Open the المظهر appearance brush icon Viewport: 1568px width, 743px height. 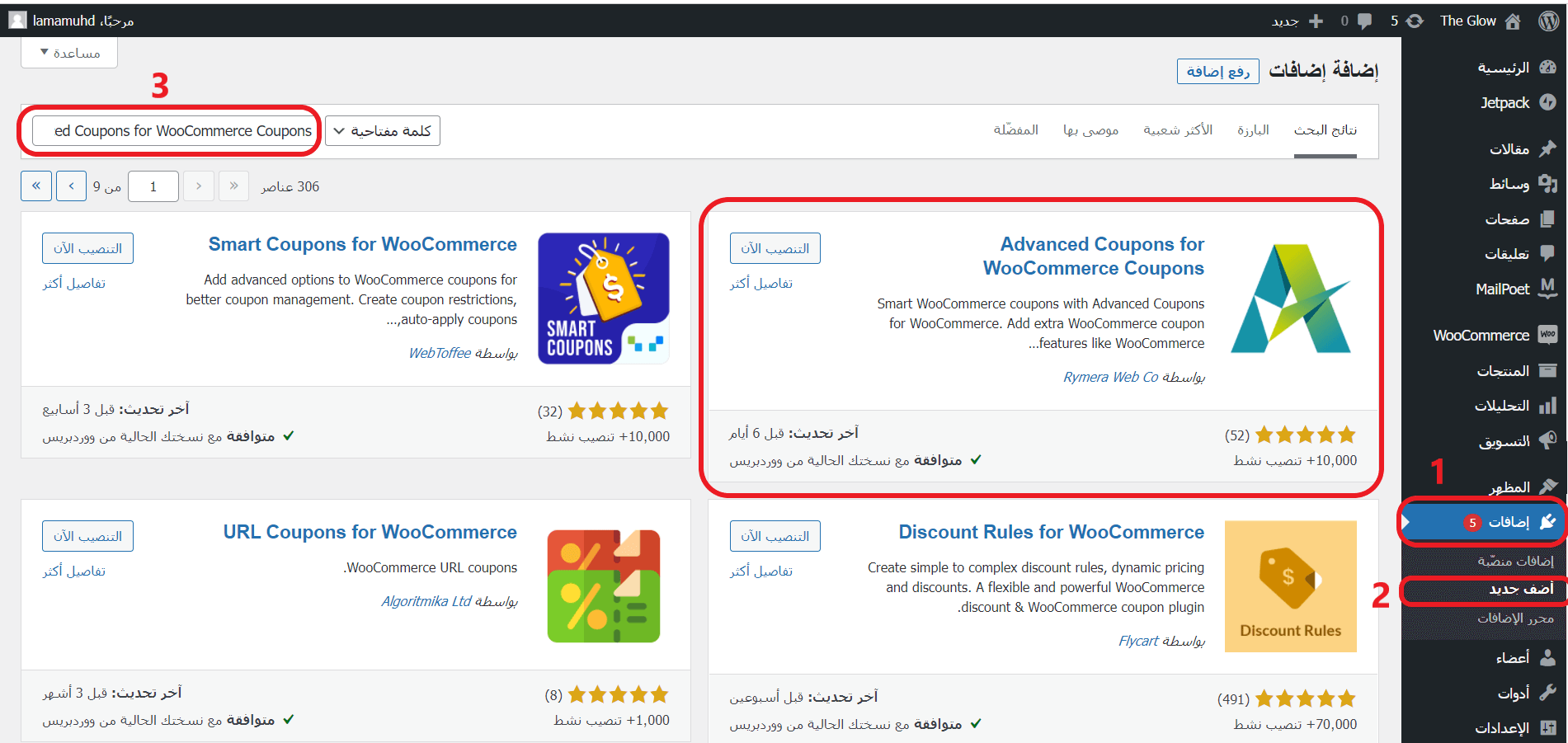[1548, 487]
